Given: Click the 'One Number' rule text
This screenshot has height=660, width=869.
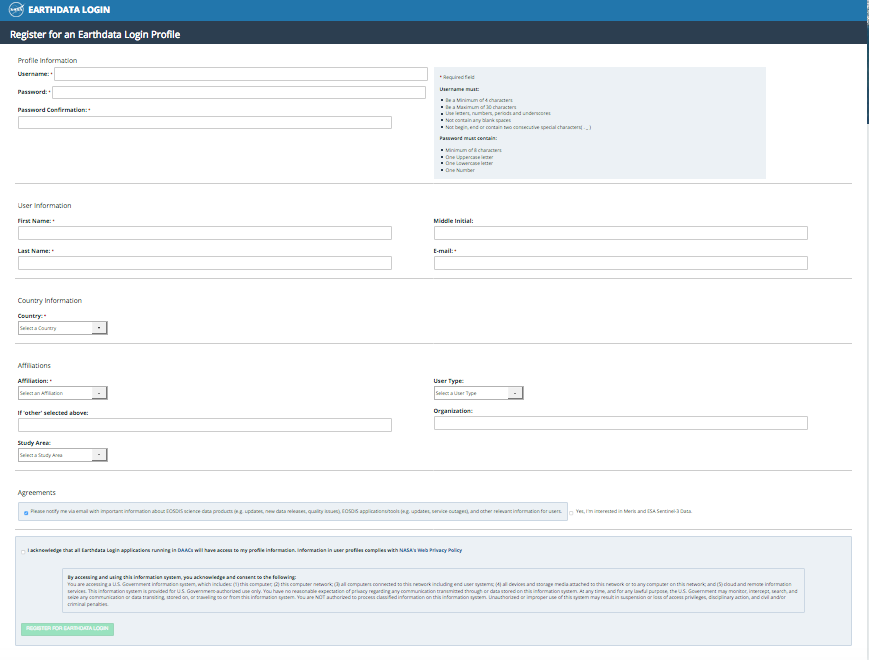Looking at the screenshot, I should click(x=460, y=170).
